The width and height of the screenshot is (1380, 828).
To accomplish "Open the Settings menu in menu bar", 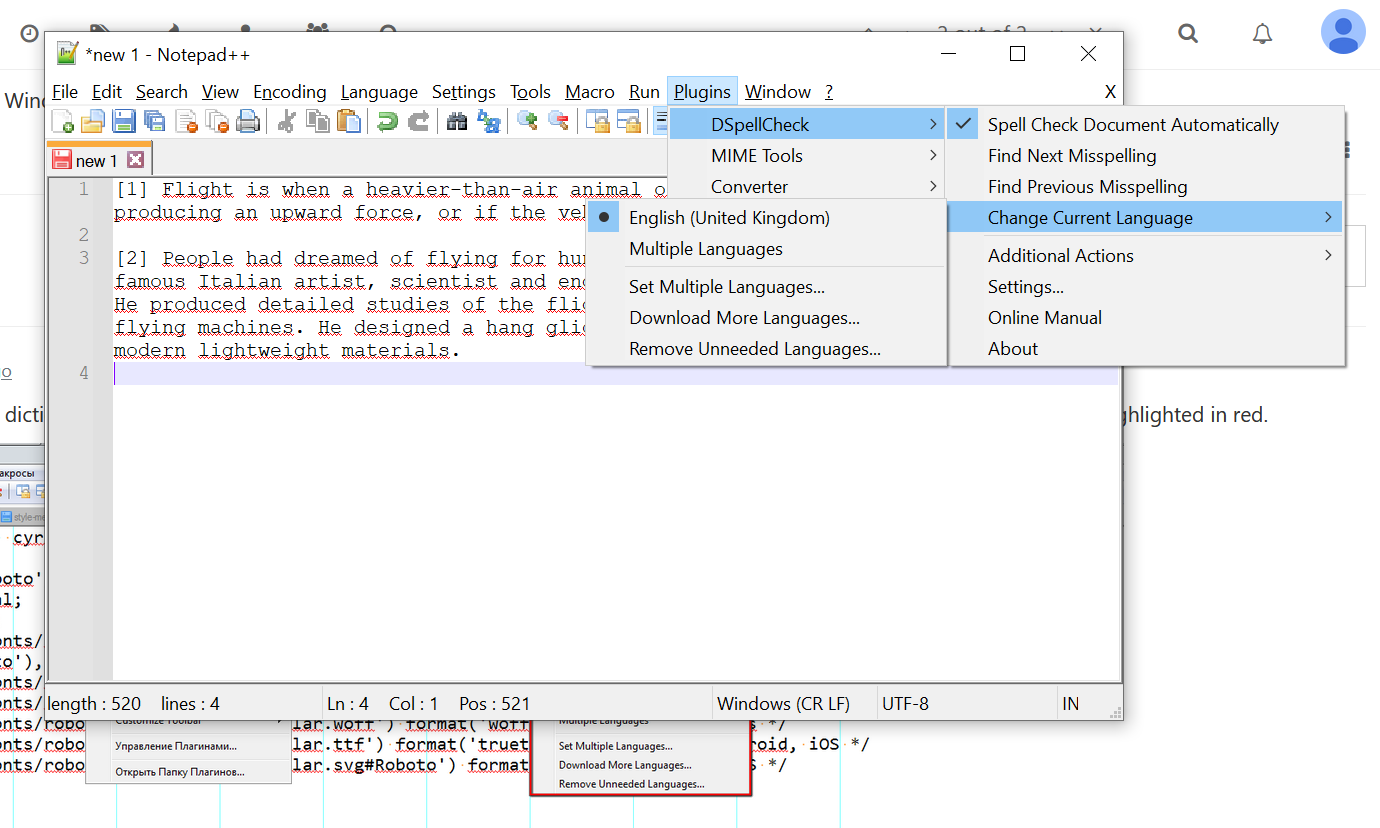I will 464,92.
